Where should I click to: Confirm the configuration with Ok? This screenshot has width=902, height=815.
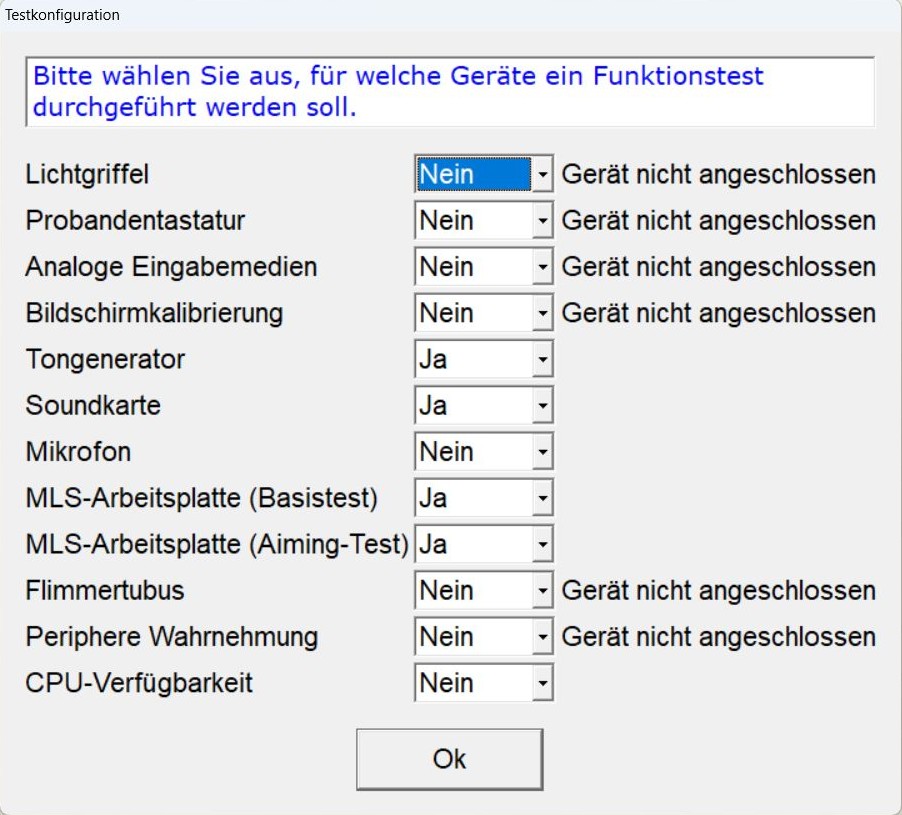click(449, 759)
